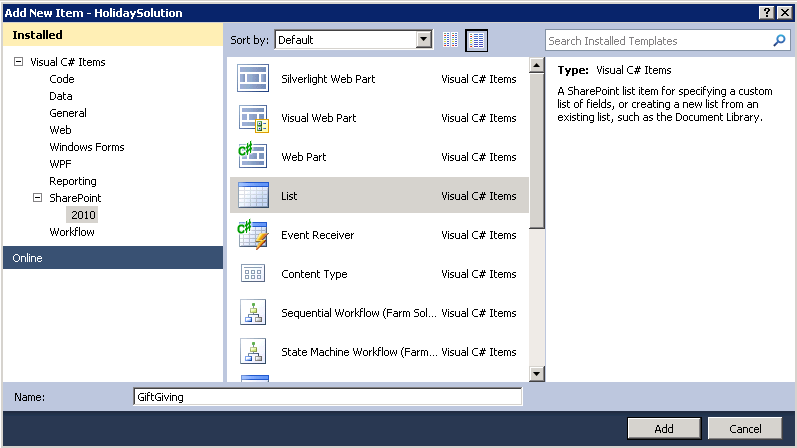This screenshot has height=448, width=797.
Task: Click the Cancel button
Action: tap(745, 428)
